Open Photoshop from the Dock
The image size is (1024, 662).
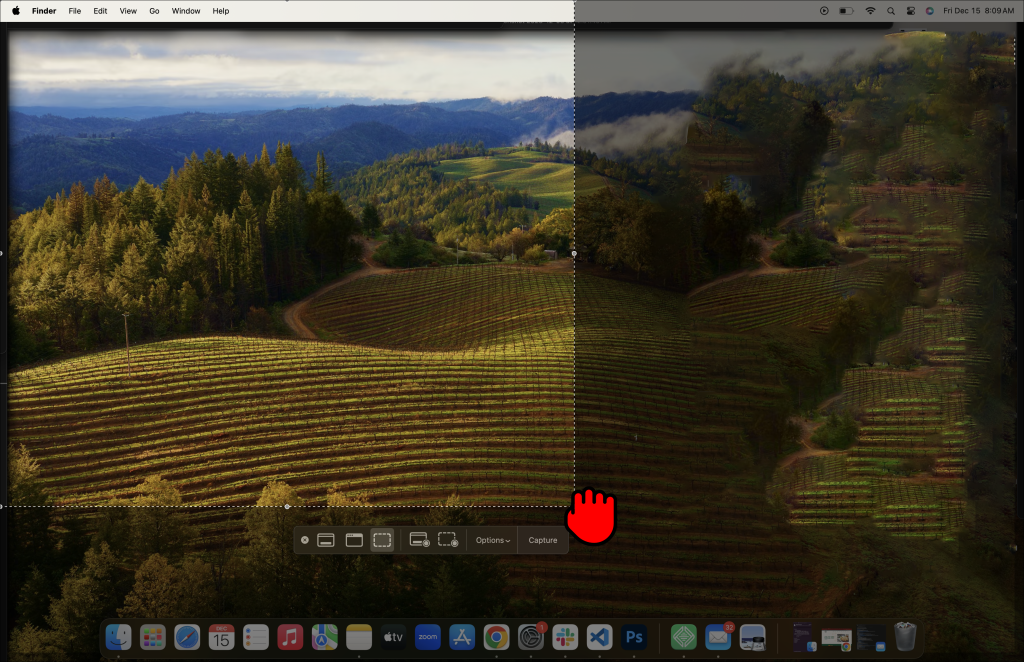click(x=634, y=637)
